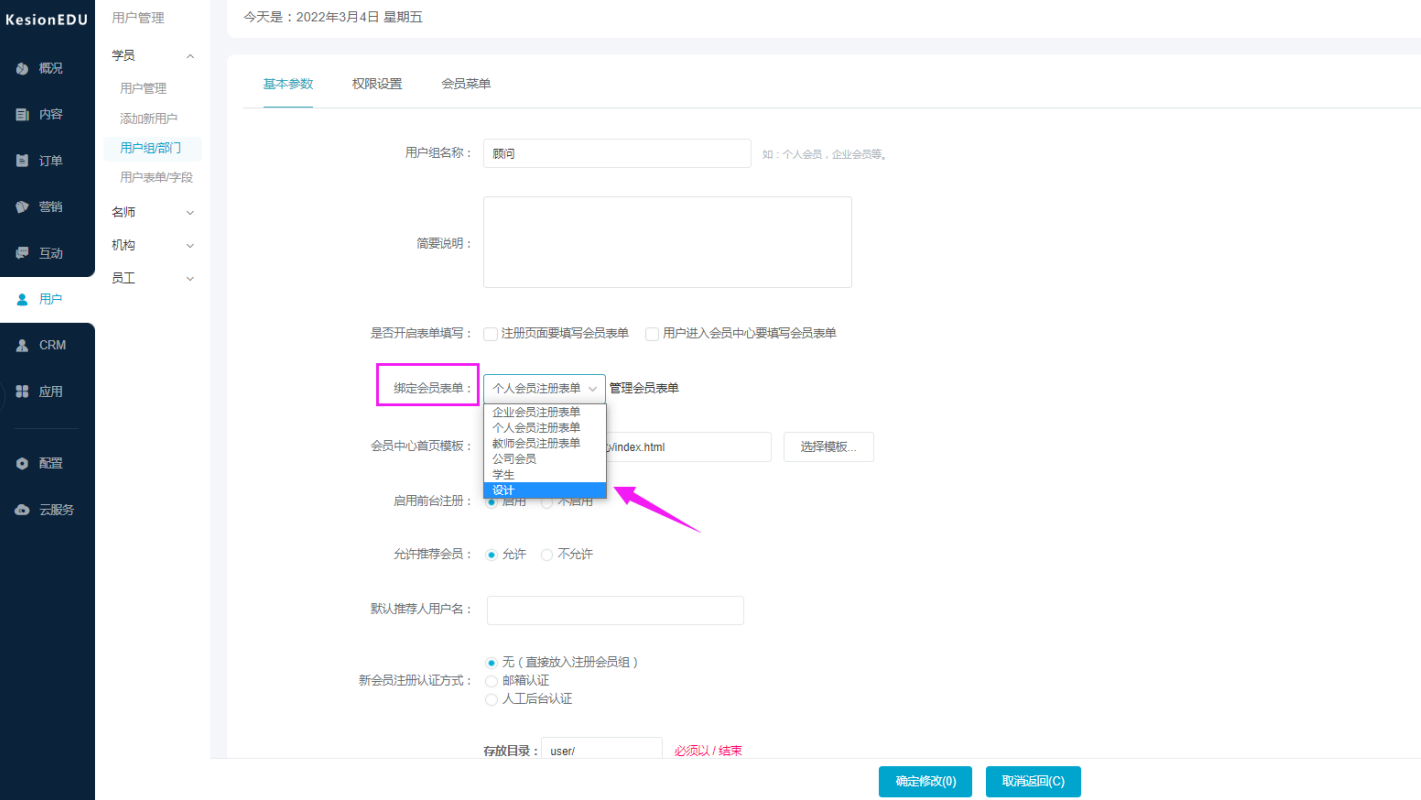Image resolution: width=1421 pixels, height=800 pixels.
Task: Choose 设计 from dropdown list
Action: click(x=545, y=490)
